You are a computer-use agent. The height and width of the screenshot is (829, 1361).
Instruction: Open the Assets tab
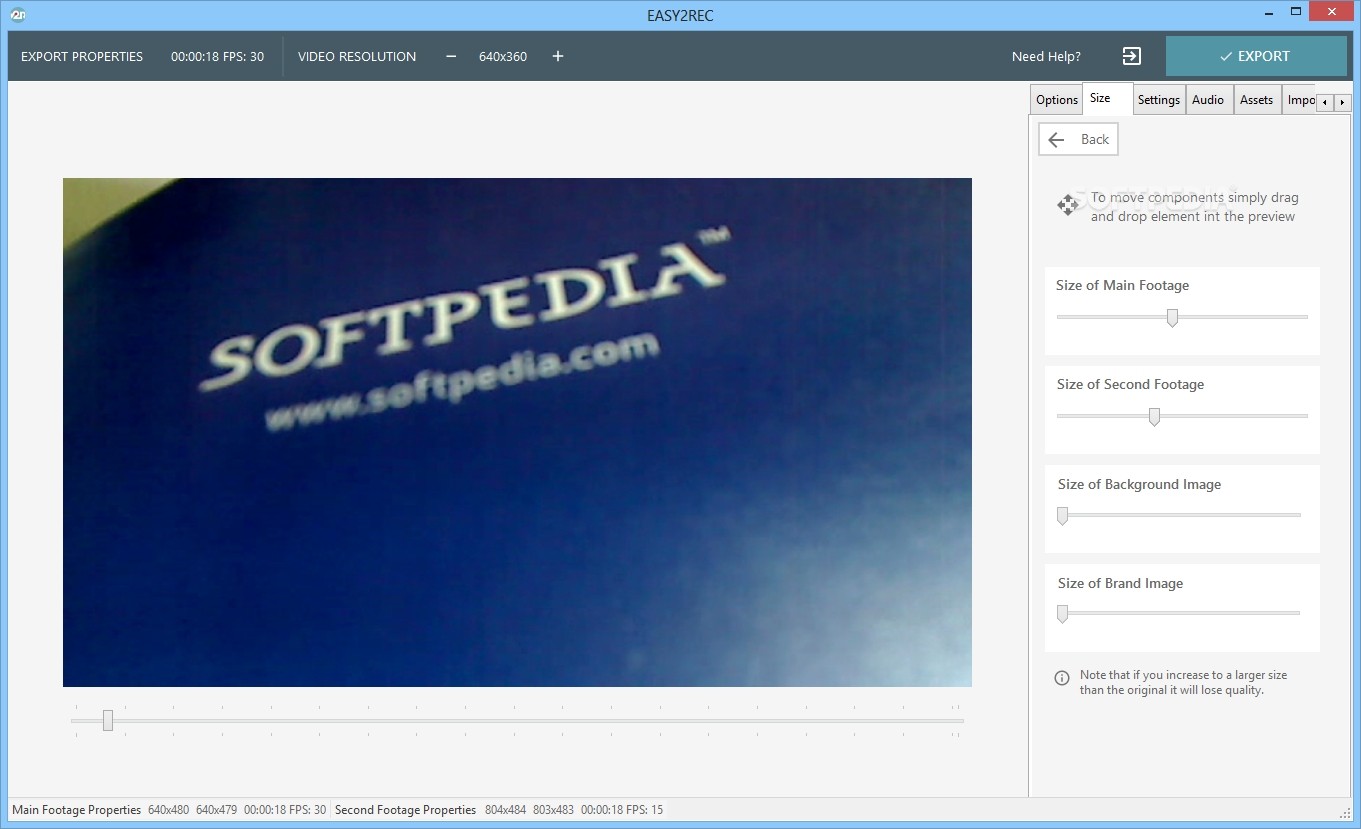click(x=1256, y=99)
